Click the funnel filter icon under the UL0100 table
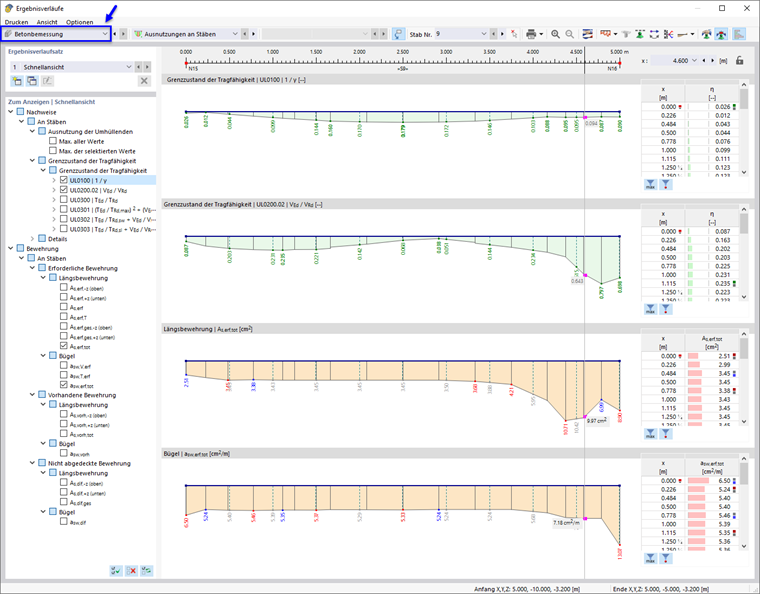 pos(666,185)
